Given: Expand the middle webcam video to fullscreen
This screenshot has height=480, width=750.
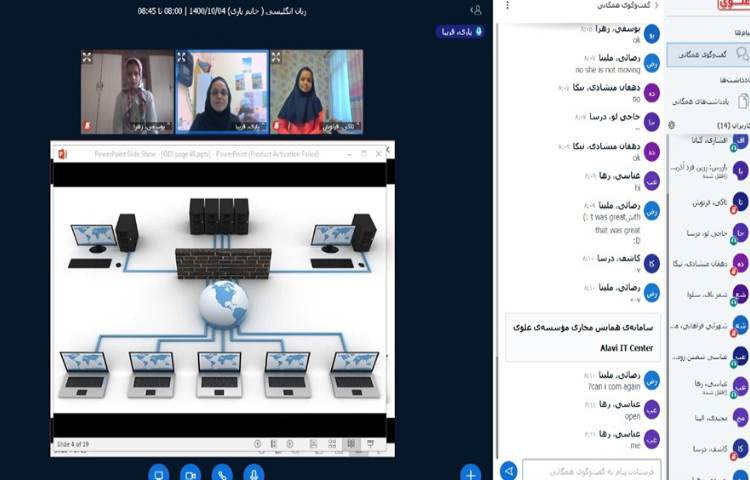Looking at the screenshot, I should [183, 58].
